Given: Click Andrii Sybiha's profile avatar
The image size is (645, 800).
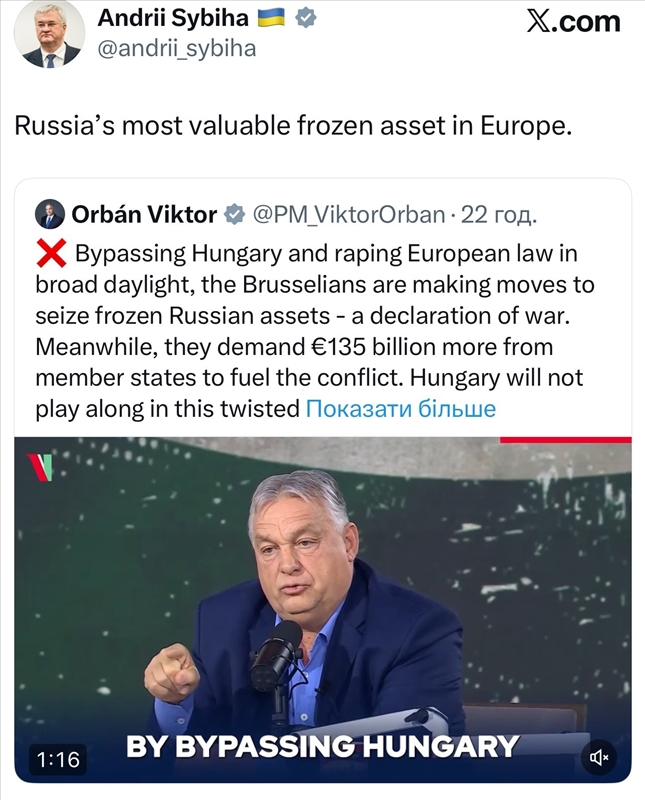Looking at the screenshot, I should click(48, 34).
